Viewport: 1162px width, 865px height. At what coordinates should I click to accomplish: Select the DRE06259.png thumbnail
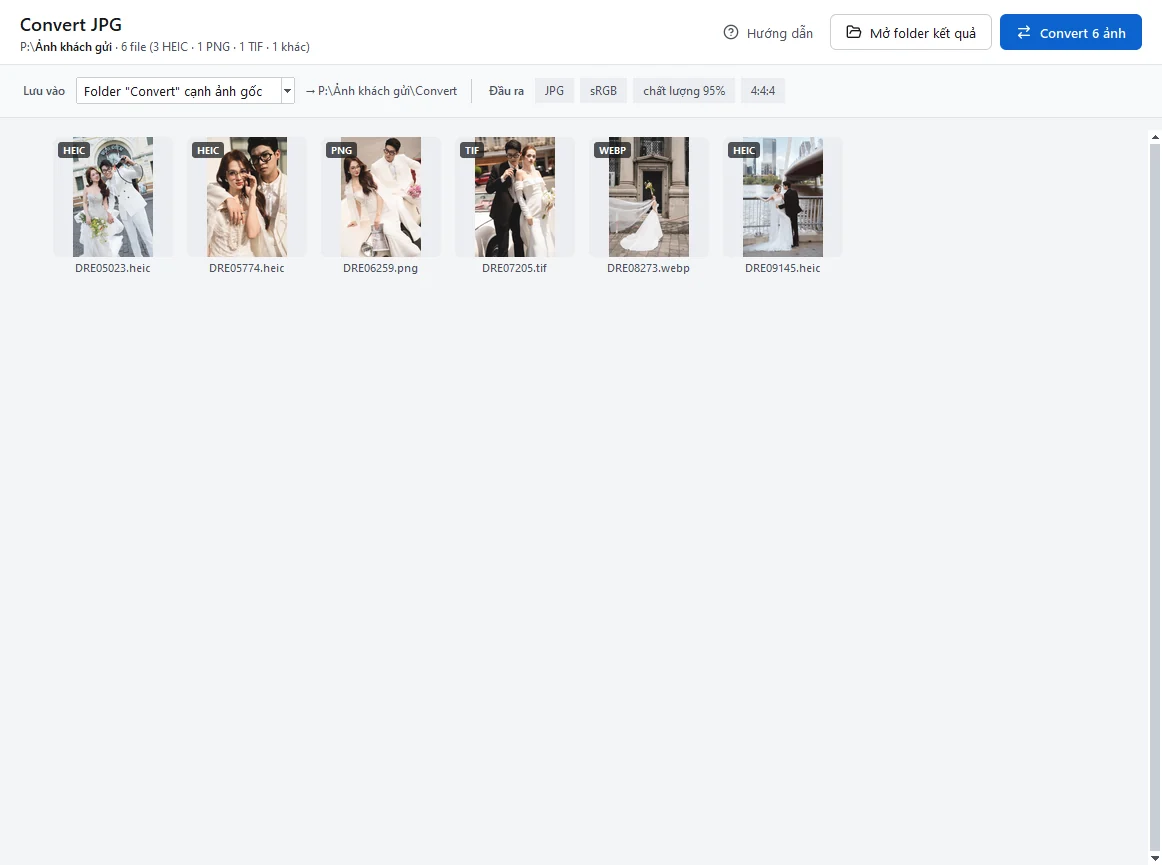point(381,196)
